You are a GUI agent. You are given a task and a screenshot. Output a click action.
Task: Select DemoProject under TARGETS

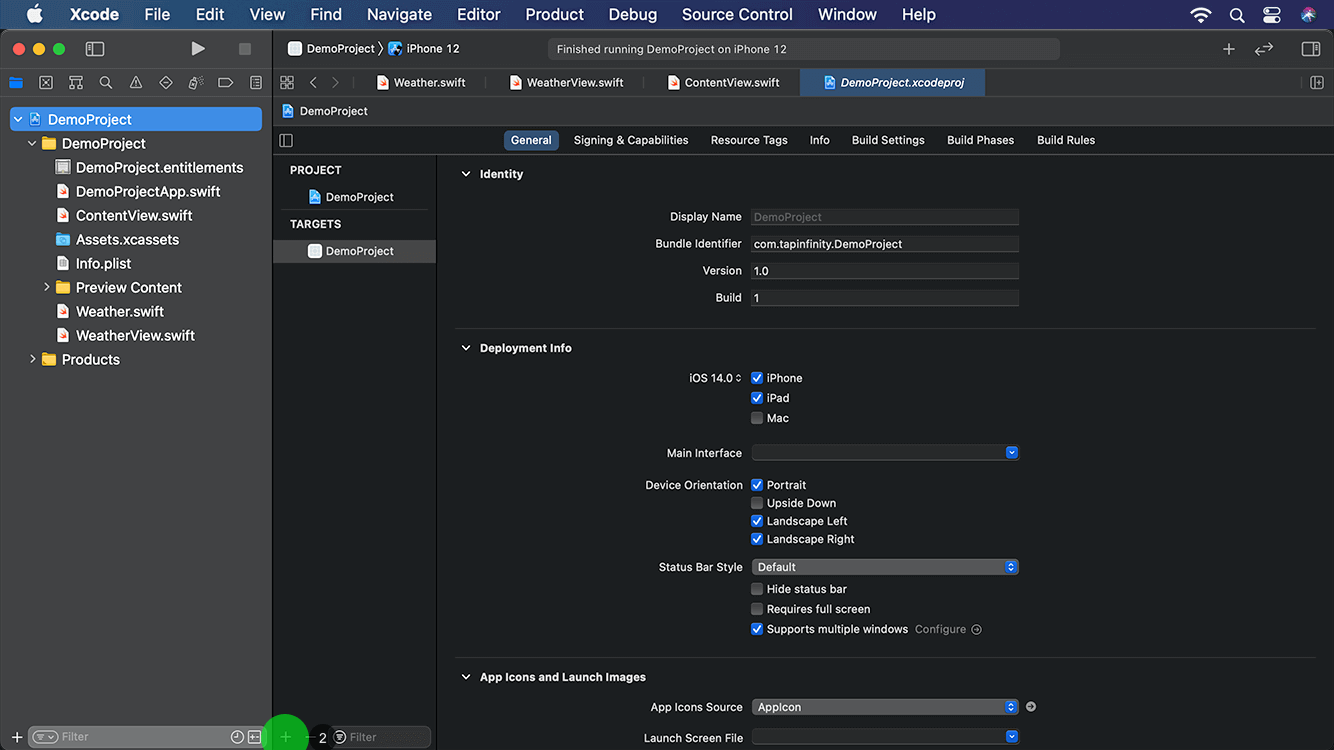354,251
